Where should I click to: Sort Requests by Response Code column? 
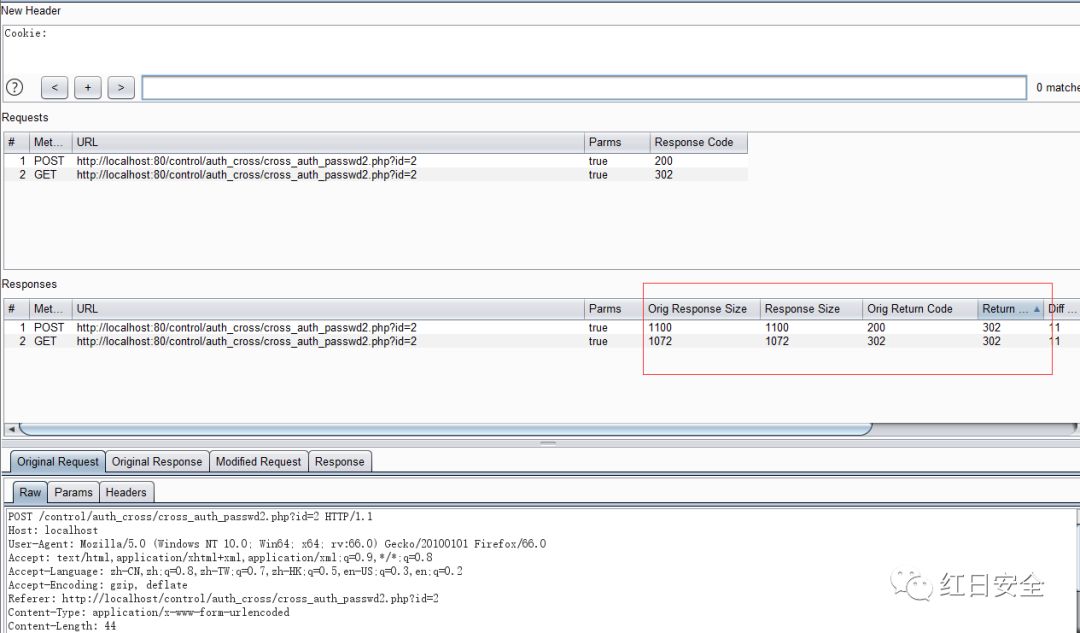pyautogui.click(x=694, y=142)
